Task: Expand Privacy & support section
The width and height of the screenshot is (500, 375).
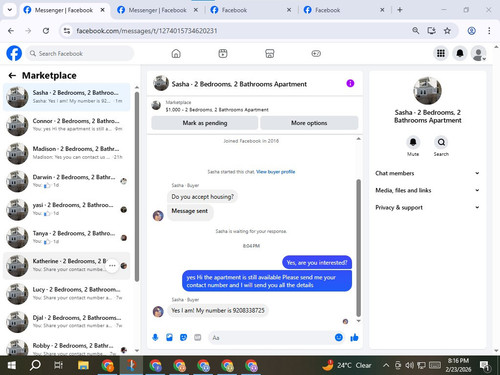Action: (x=428, y=207)
